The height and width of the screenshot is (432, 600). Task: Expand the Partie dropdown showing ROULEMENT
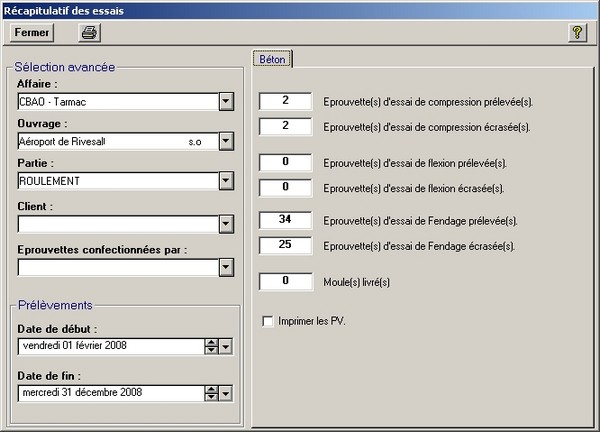pos(226,181)
